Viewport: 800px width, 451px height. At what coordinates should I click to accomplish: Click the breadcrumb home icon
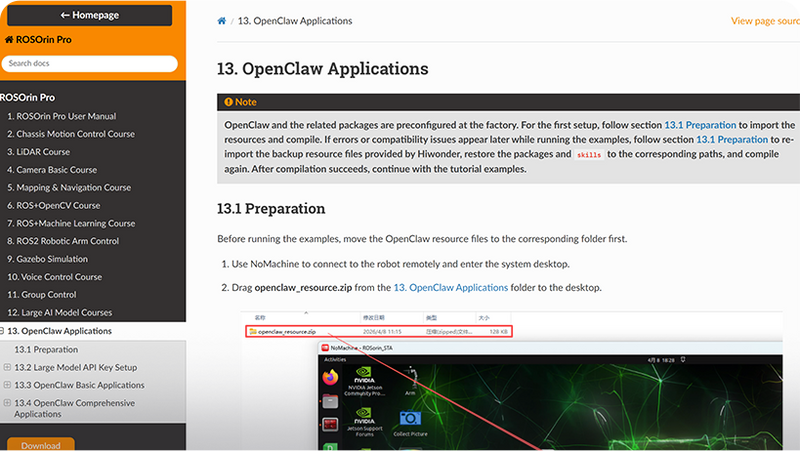point(221,21)
